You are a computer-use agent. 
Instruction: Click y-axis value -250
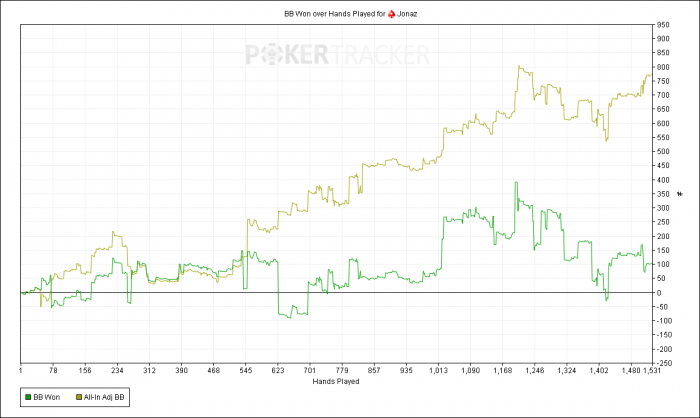[x=664, y=364]
